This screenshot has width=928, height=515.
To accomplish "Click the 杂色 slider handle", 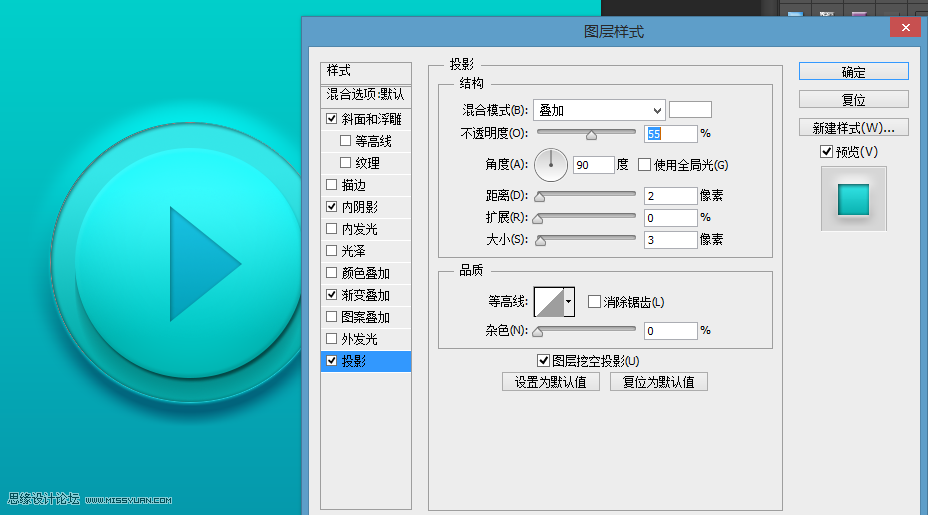I will coord(537,332).
